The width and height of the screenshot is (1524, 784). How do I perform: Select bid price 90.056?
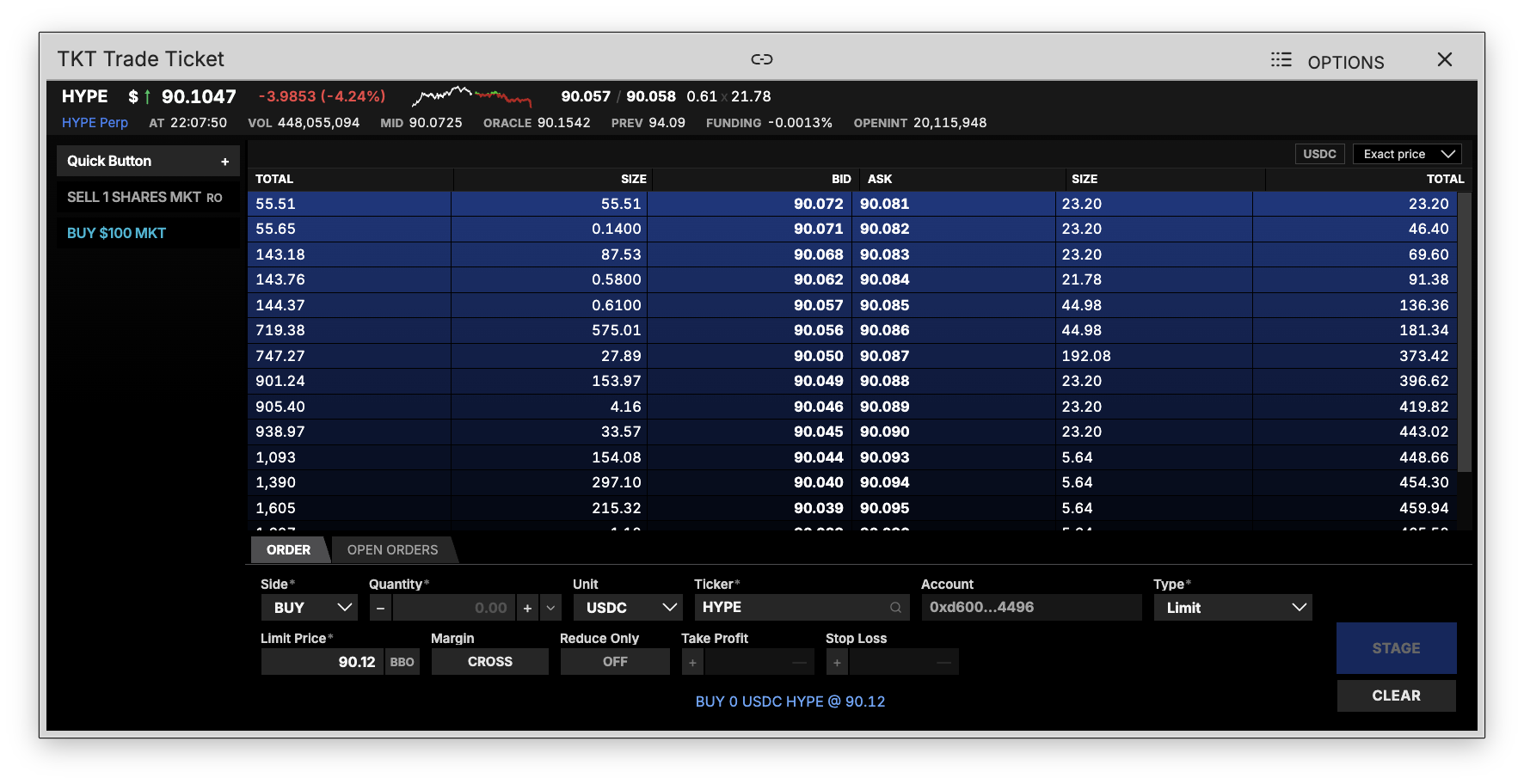pyautogui.click(x=818, y=330)
